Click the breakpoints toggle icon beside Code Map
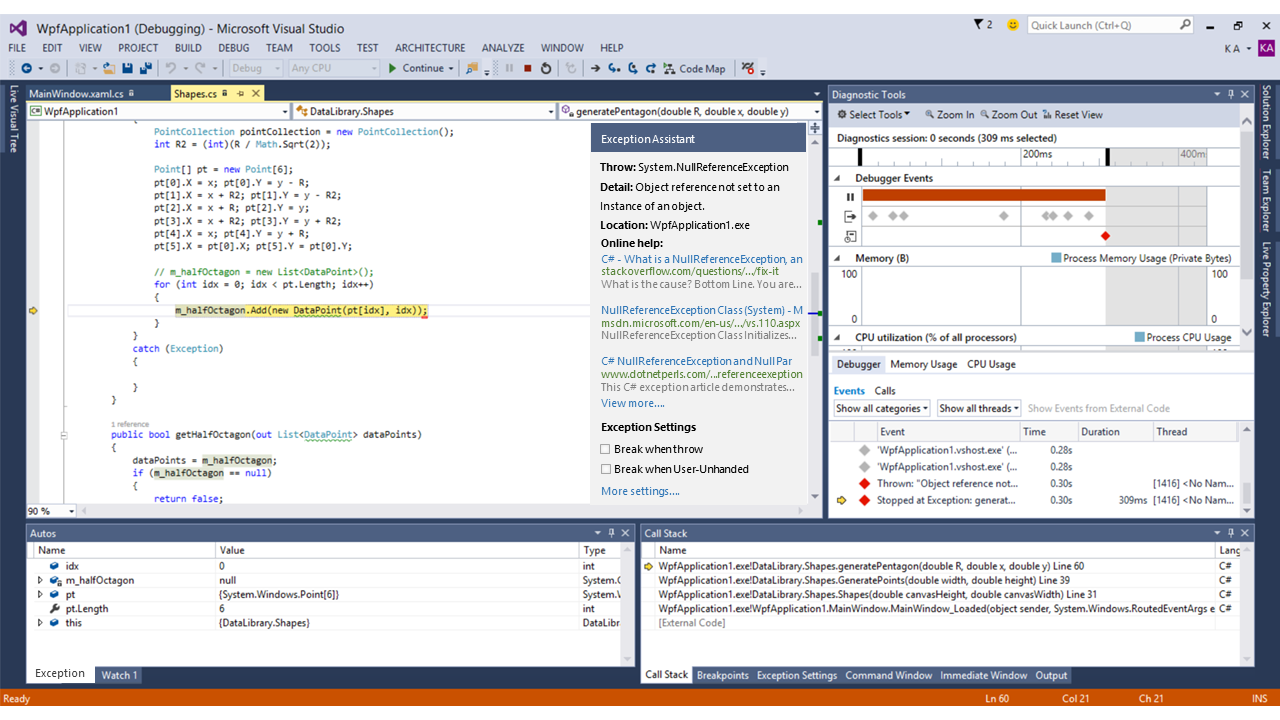The height and width of the screenshot is (720, 1280). 748,68
